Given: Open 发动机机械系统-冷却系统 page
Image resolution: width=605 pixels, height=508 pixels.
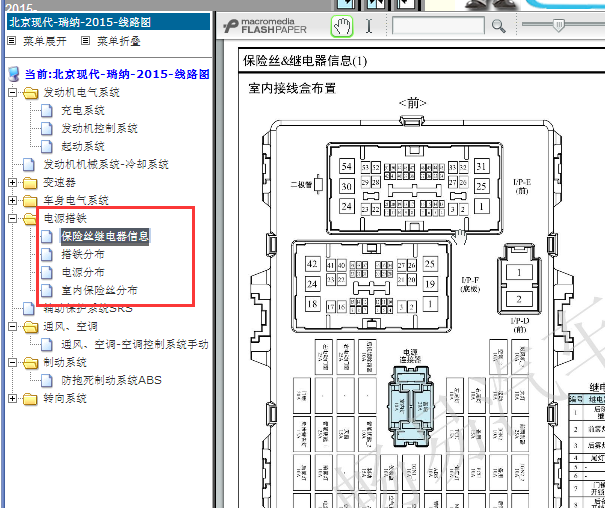Looking at the screenshot, I should point(106,164).
